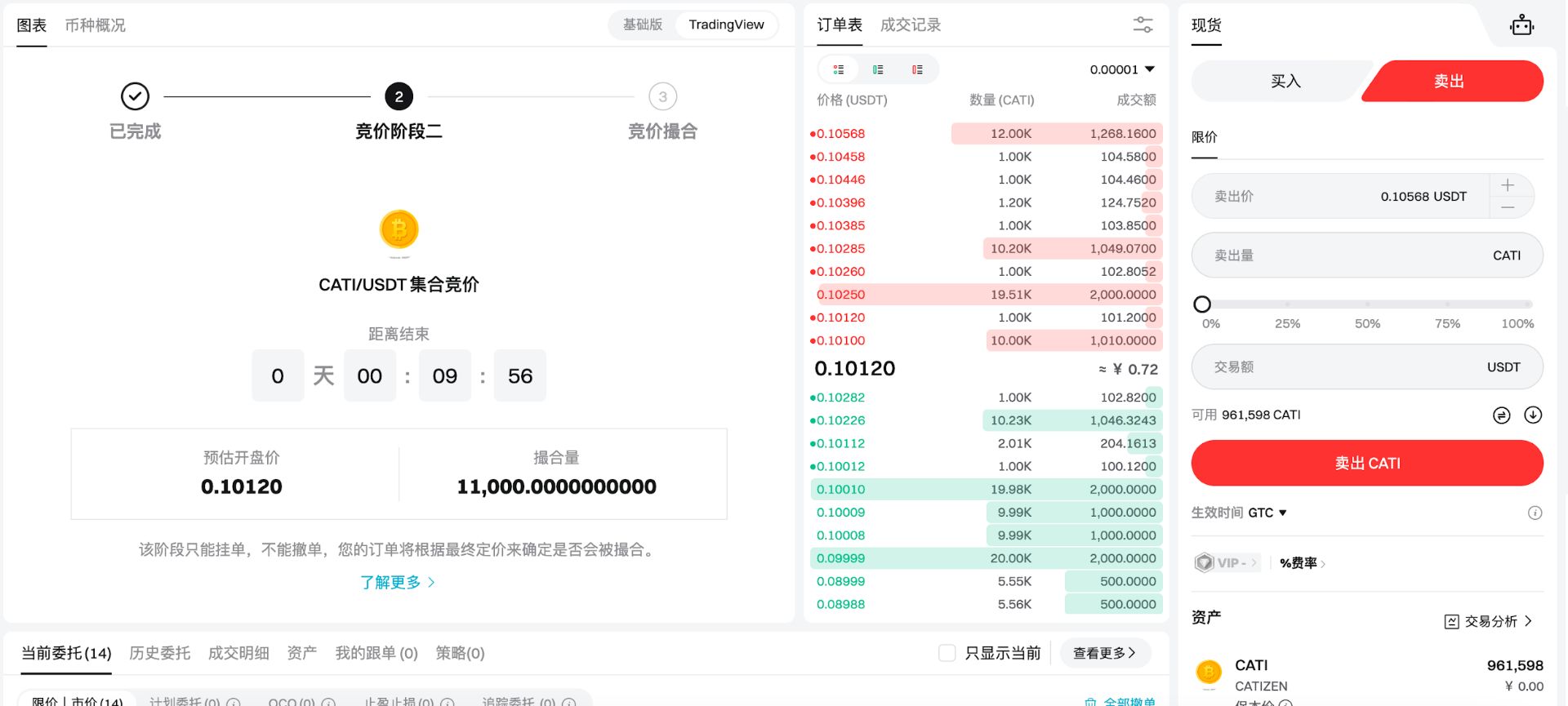
Task: Click the 全部撤单 cancel all link
Action: coord(1129,701)
